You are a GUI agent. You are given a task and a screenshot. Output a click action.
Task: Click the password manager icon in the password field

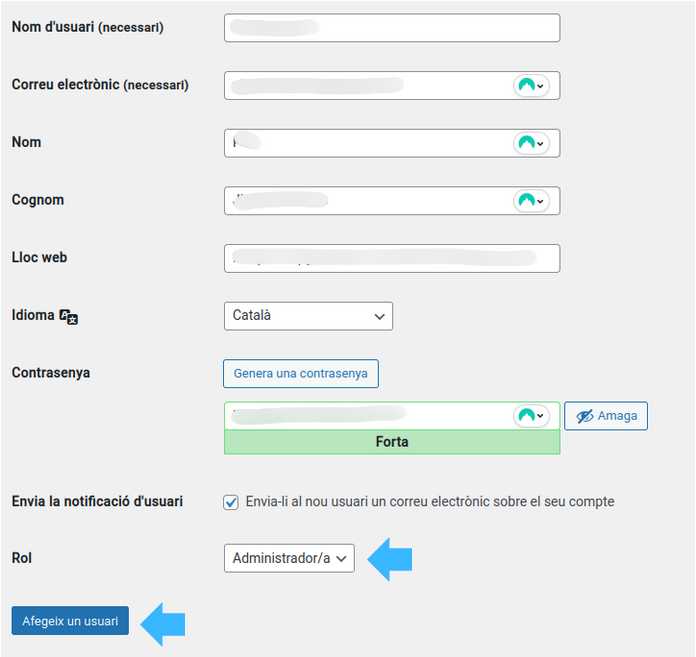pos(530,416)
